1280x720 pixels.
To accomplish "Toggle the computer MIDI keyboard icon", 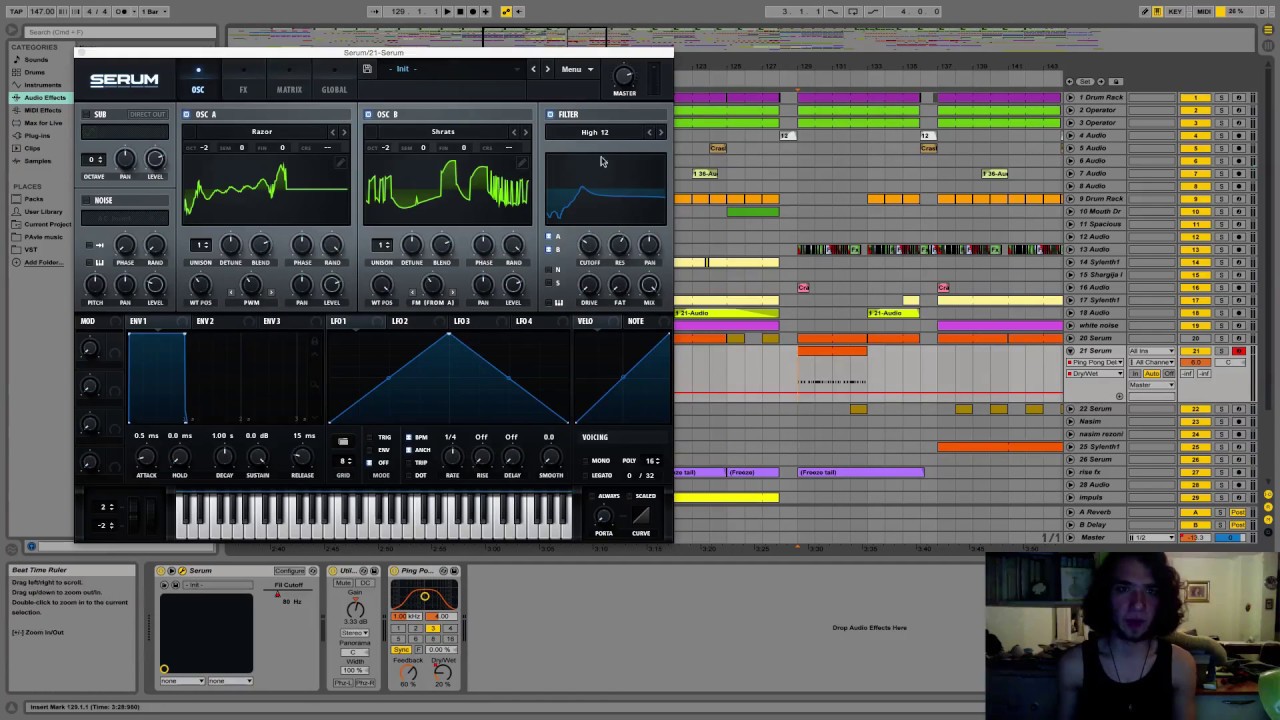I will coord(1157,11).
